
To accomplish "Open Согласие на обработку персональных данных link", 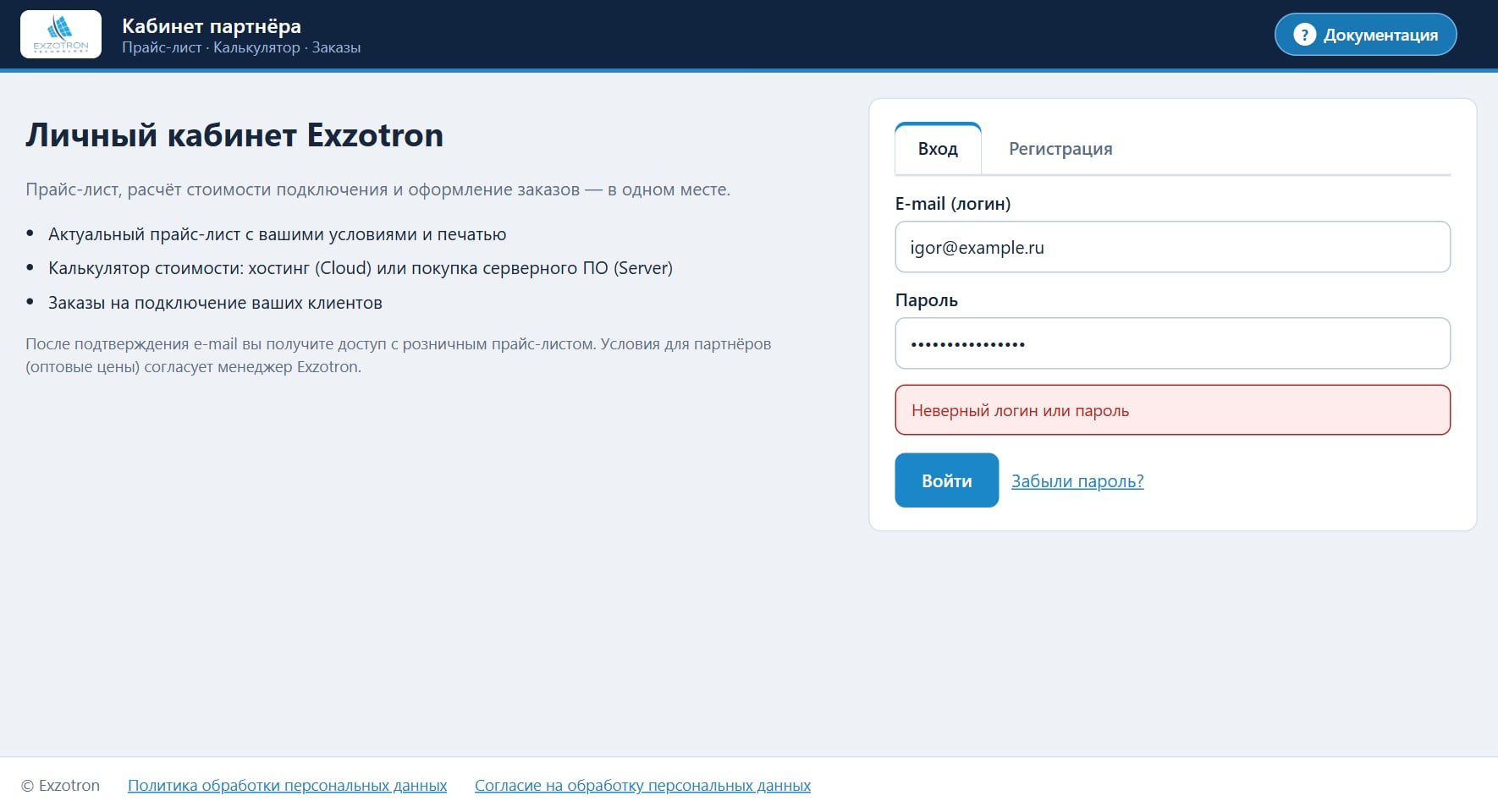I will coord(642,786).
